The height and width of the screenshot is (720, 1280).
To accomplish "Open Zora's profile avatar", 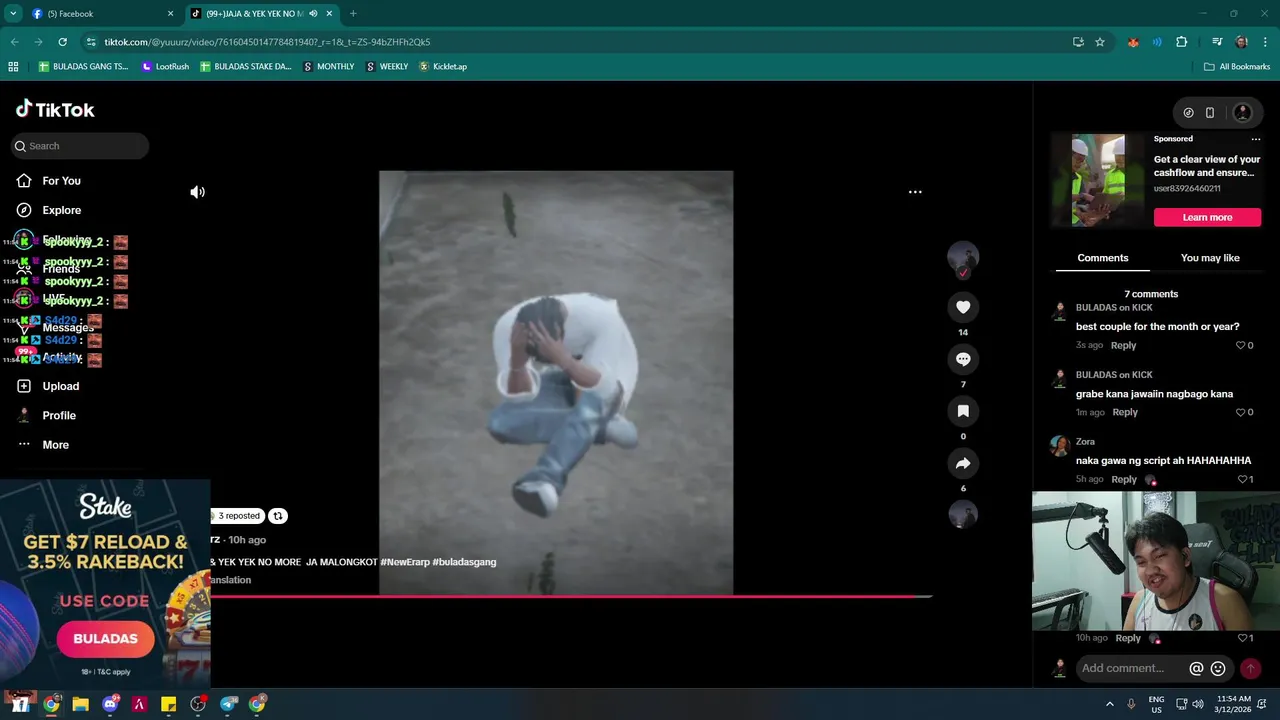I will pyautogui.click(x=1059, y=446).
